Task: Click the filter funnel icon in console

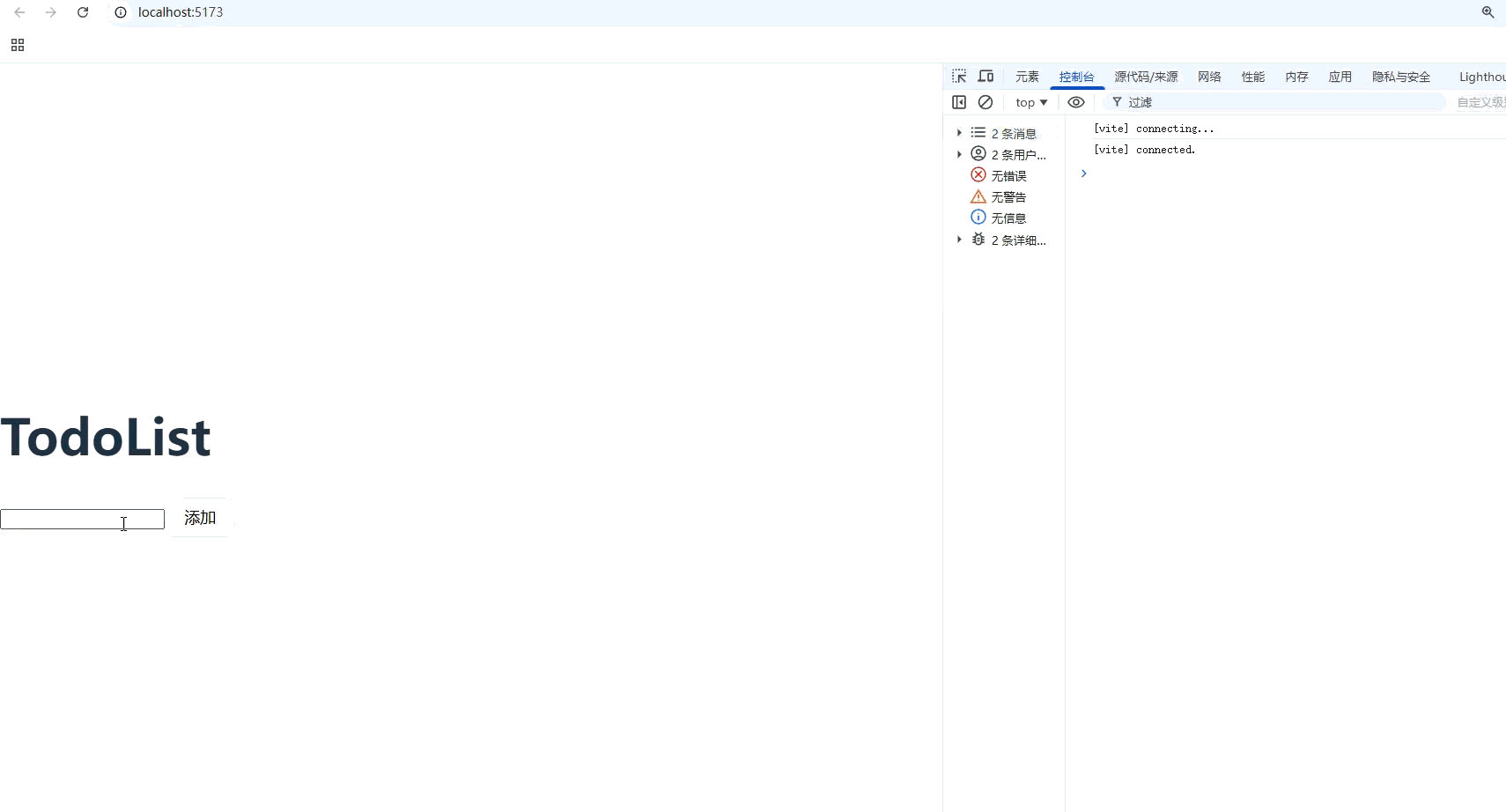Action: point(1117,102)
